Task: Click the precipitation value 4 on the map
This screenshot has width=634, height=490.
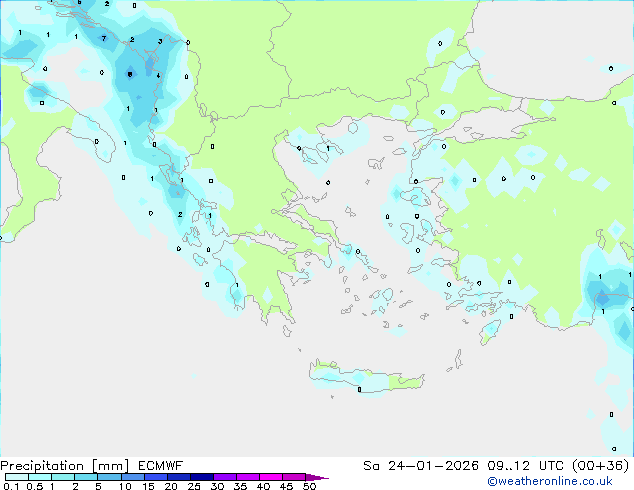Action: (x=158, y=76)
